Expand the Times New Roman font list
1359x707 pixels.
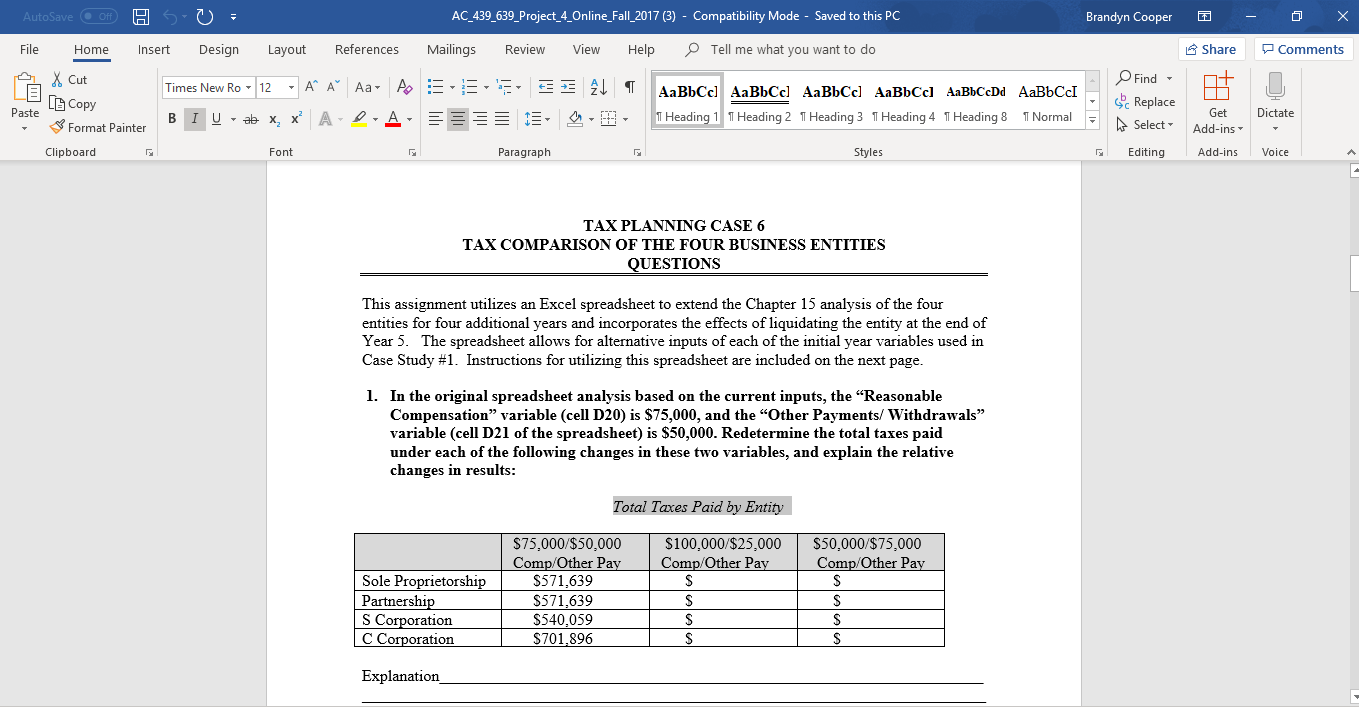249,87
